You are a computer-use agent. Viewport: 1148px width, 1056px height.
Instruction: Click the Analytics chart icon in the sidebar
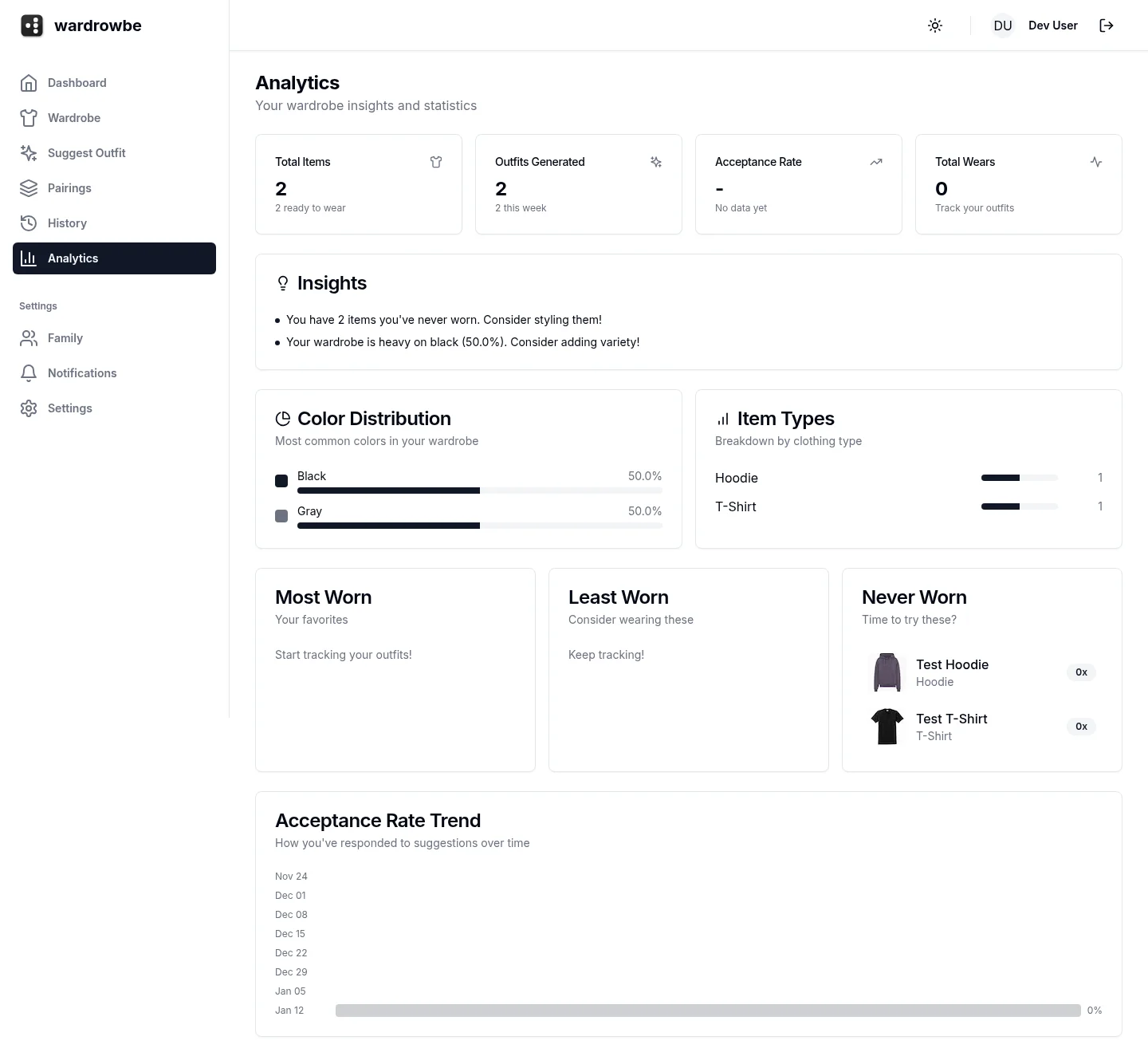click(29, 258)
